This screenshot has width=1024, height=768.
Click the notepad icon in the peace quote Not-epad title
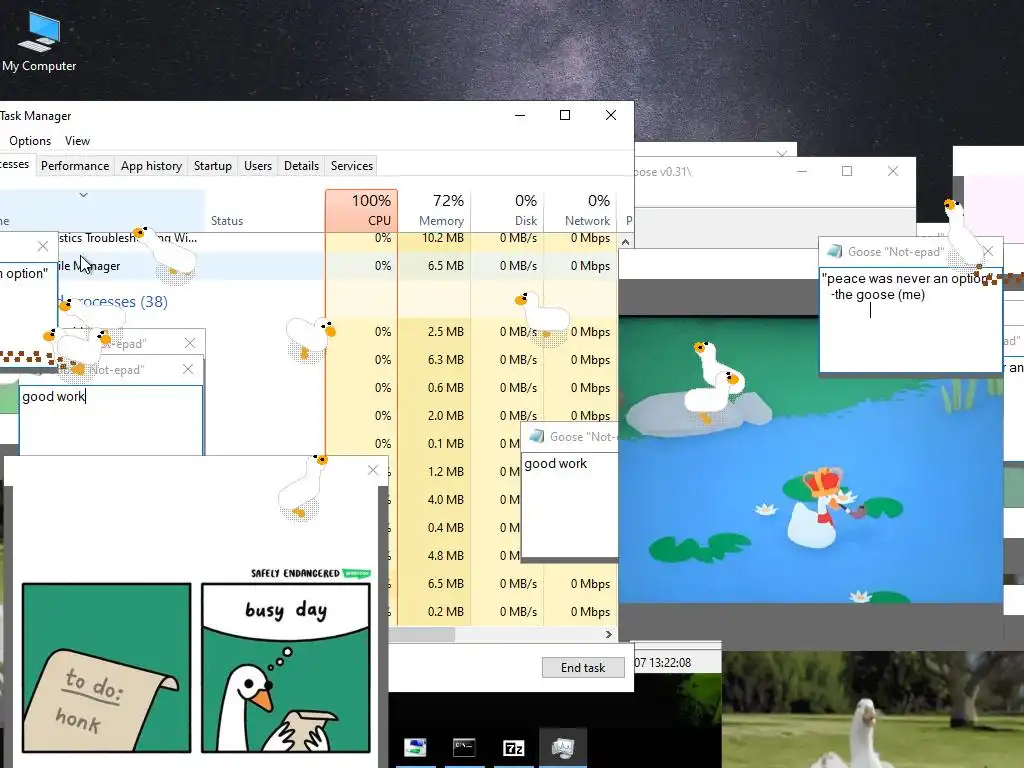tap(835, 251)
